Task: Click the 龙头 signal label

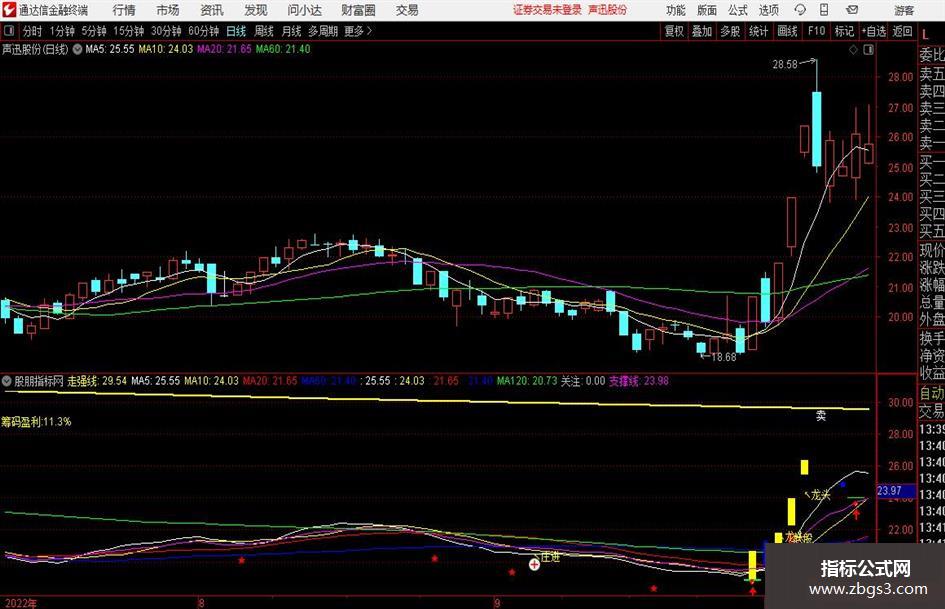Action: tap(820, 495)
